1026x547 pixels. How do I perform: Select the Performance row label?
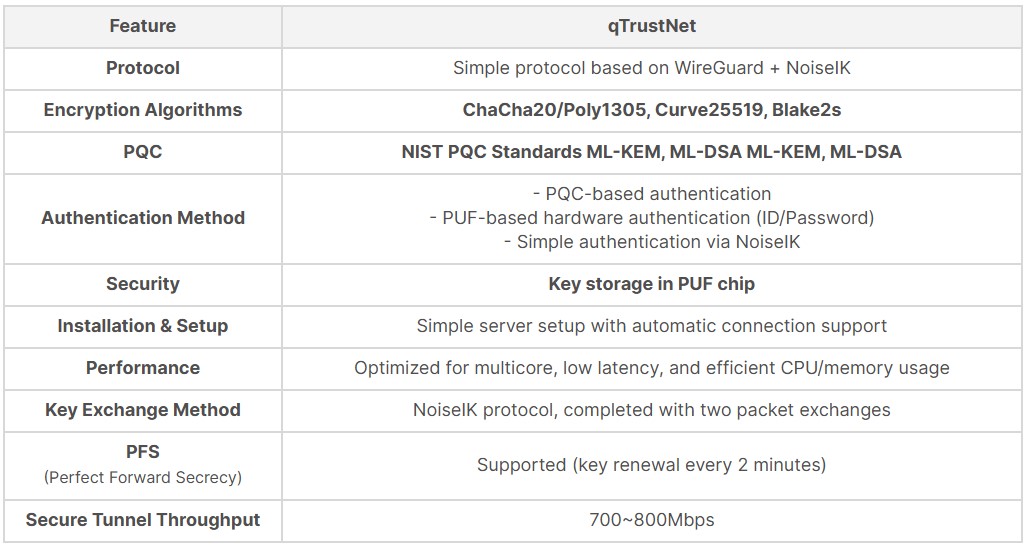pyautogui.click(x=142, y=368)
